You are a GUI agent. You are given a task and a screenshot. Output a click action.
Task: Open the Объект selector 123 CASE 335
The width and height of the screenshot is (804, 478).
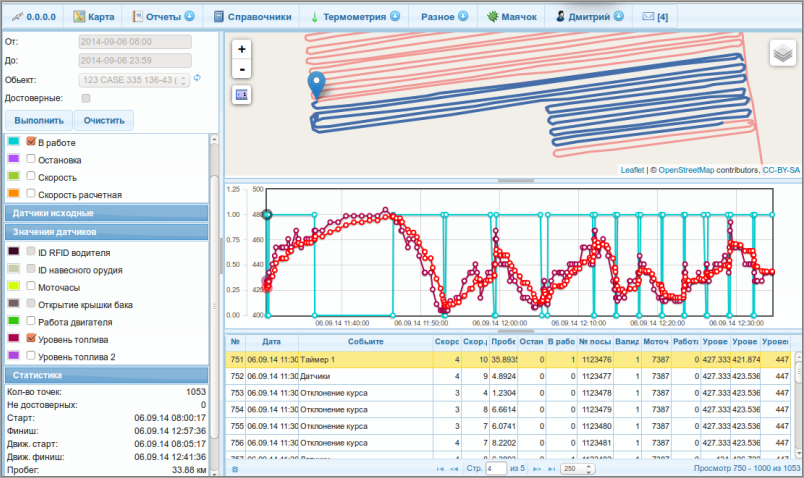pyautogui.click(x=134, y=80)
